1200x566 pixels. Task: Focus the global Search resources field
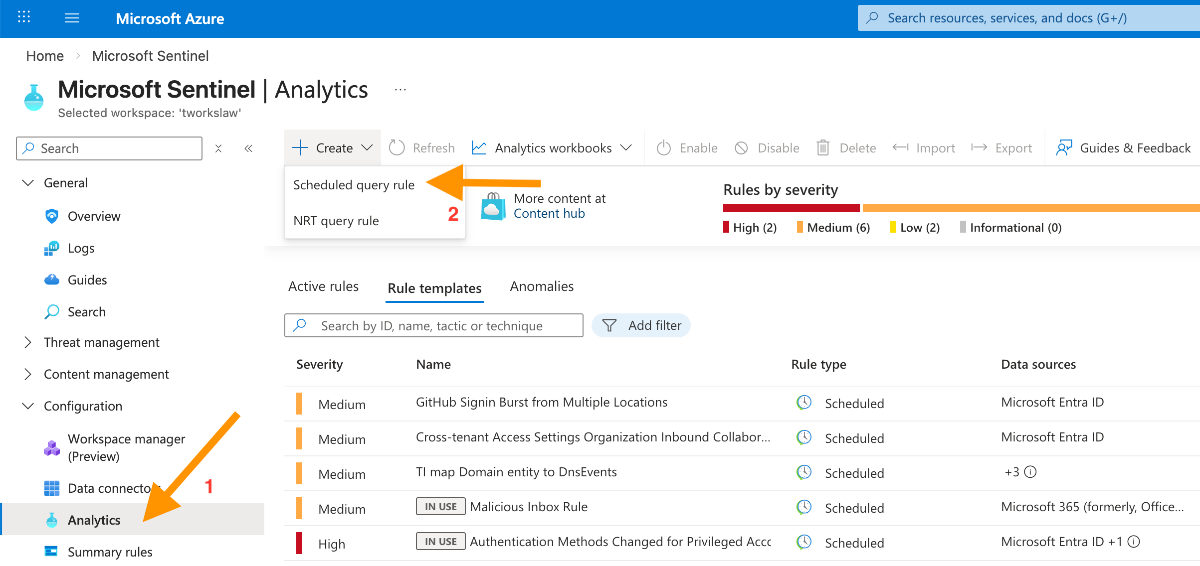coord(1029,18)
